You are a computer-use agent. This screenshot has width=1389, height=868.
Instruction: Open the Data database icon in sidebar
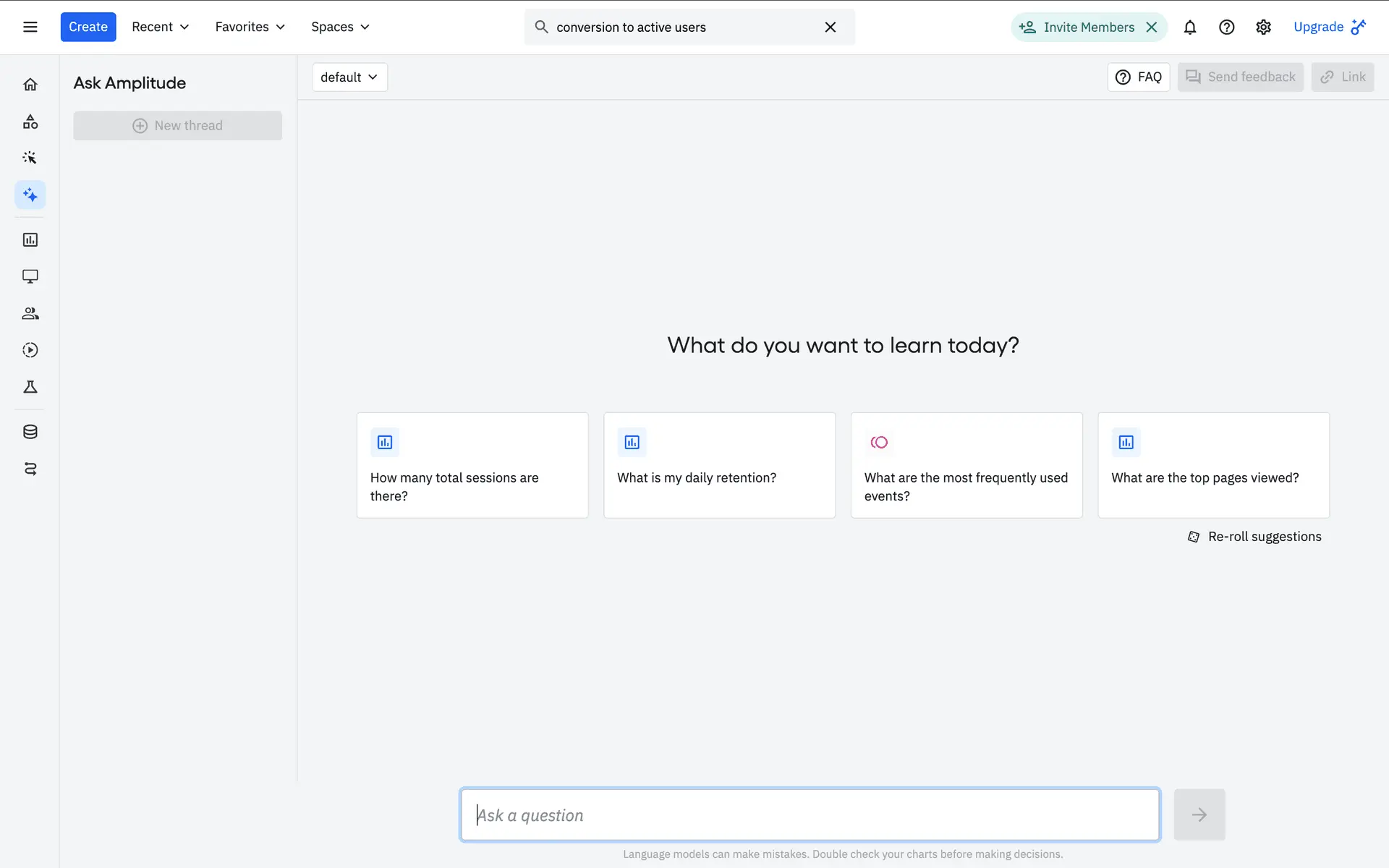(30, 432)
